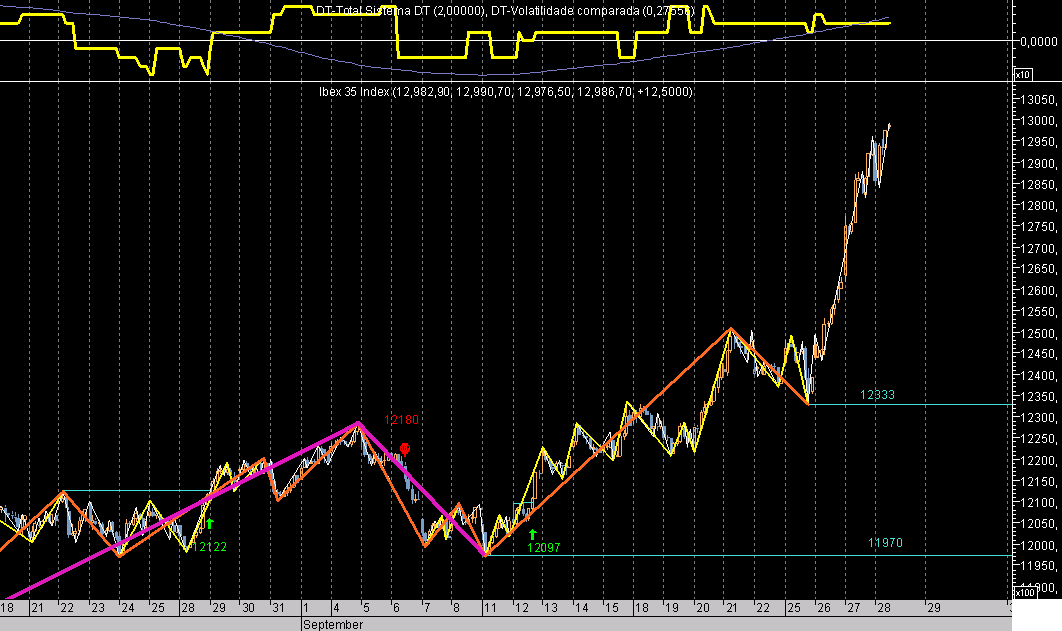
Task: Click the September label on the date axis
Action: [333, 624]
